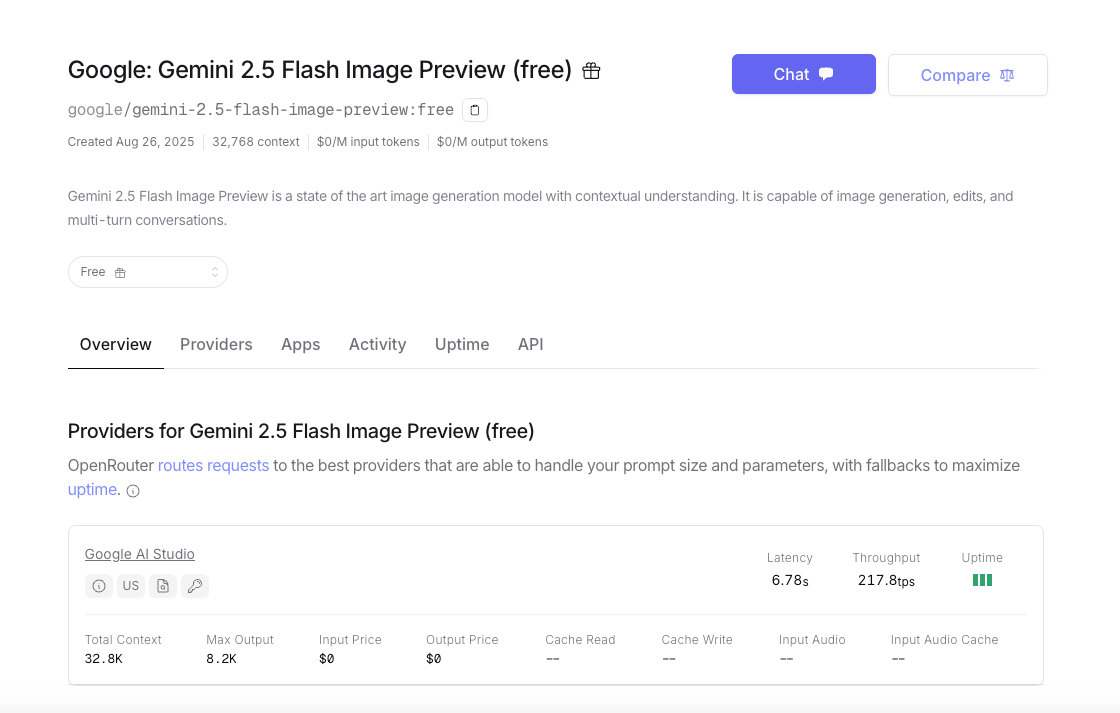Open the Free variant dropdown
The image size is (1120, 713).
click(x=148, y=272)
